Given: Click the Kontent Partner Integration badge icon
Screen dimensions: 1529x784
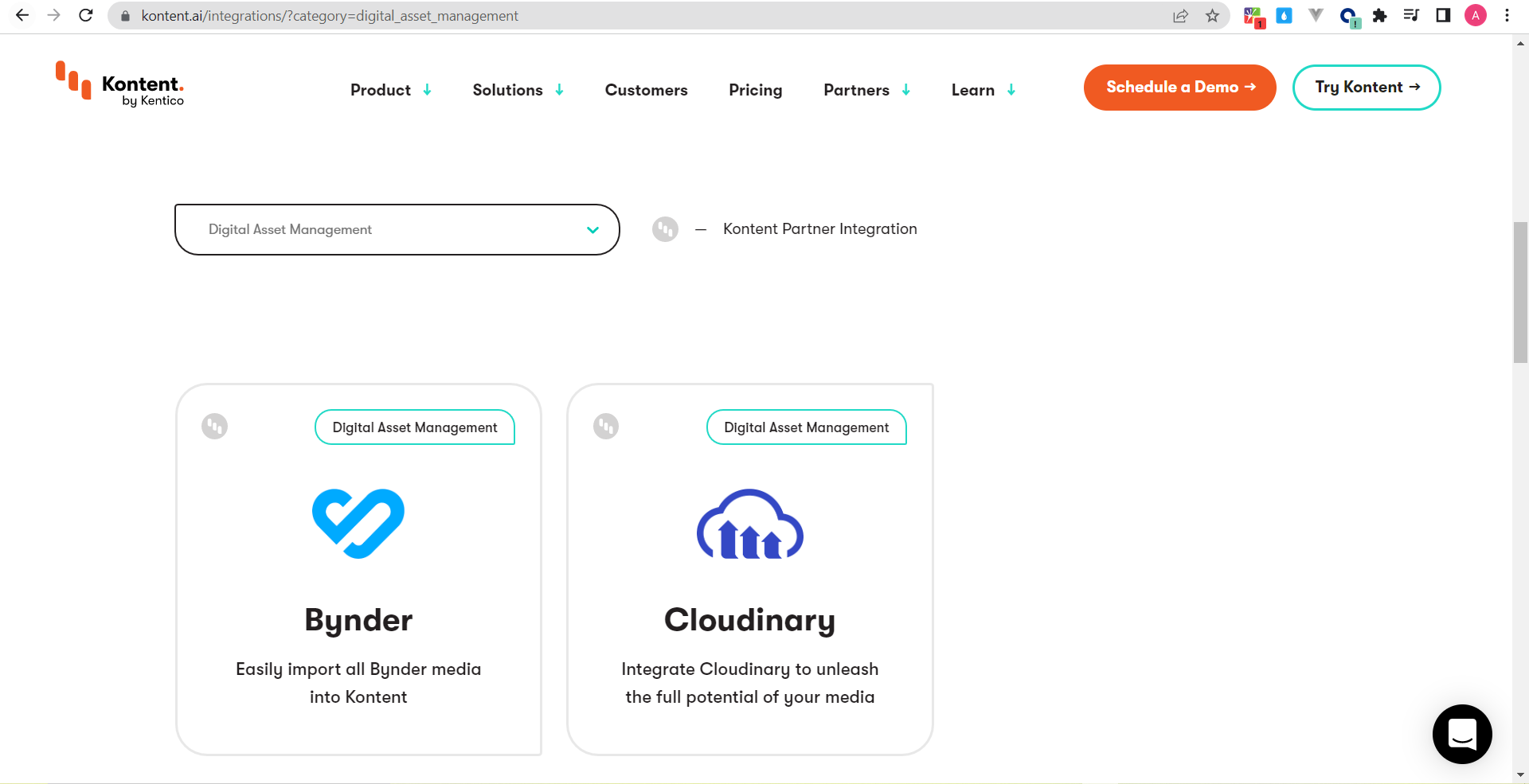Looking at the screenshot, I should pyautogui.click(x=666, y=229).
